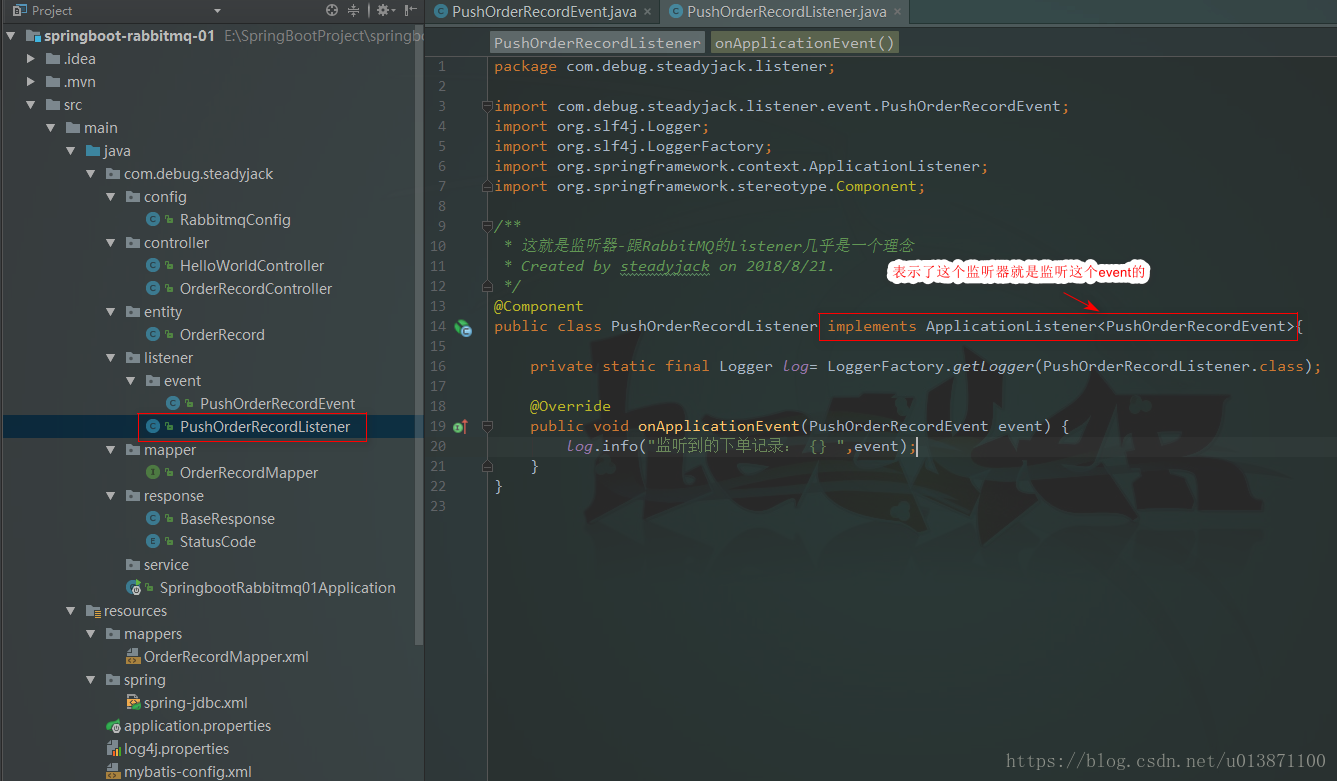Viewport: 1337px width, 781px height.
Task: Close the PushOrderRecordEvent.java tab
Action: [647, 12]
